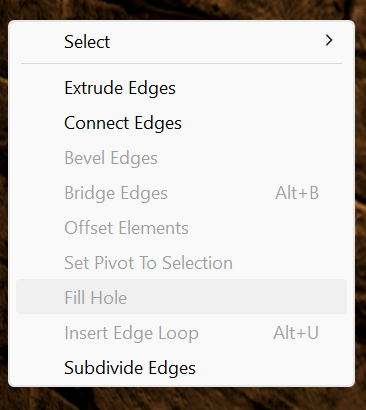Click the Alt+U shortcut text
The image size is (366, 410).
click(x=296, y=333)
